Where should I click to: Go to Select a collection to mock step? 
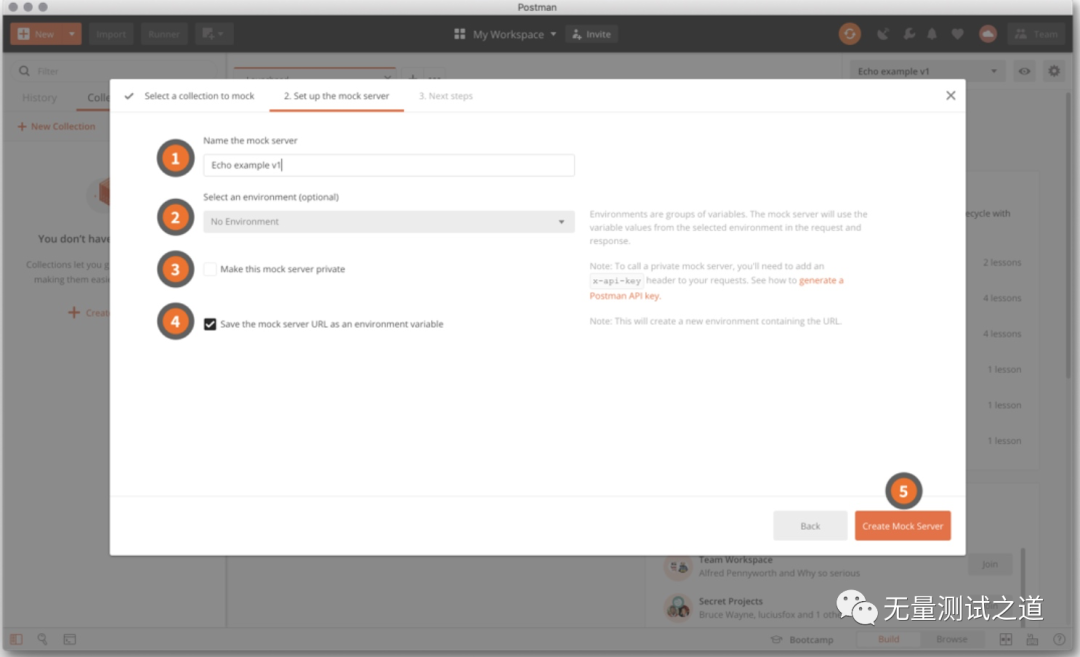coord(199,96)
